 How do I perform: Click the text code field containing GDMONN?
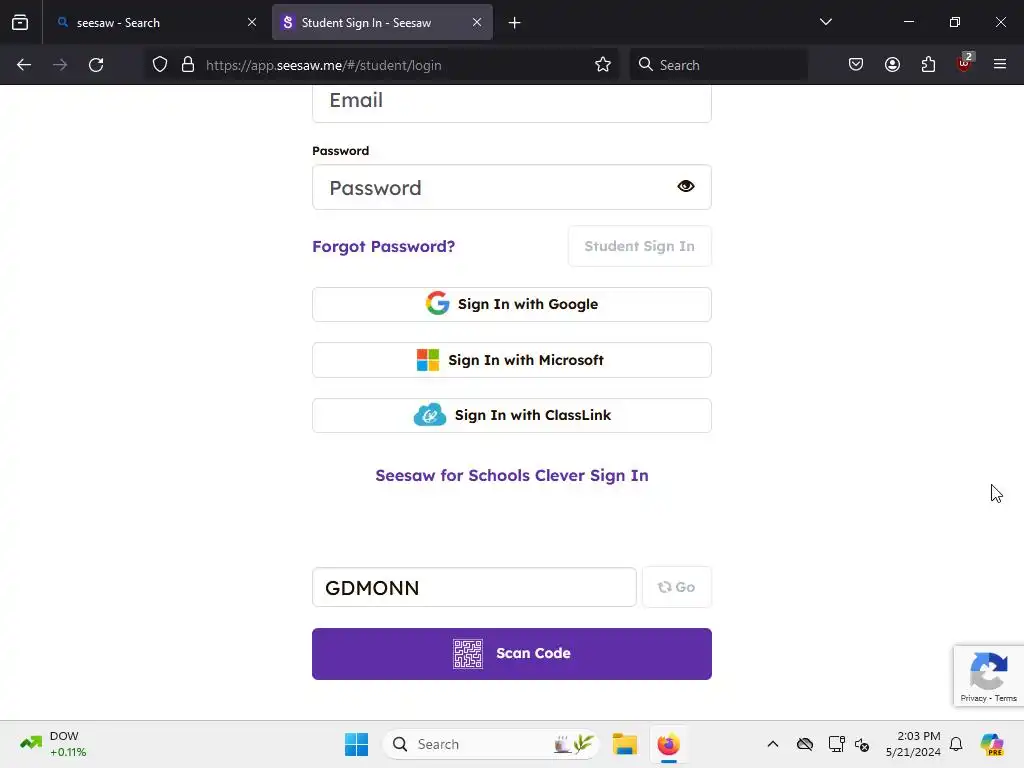coord(474,587)
